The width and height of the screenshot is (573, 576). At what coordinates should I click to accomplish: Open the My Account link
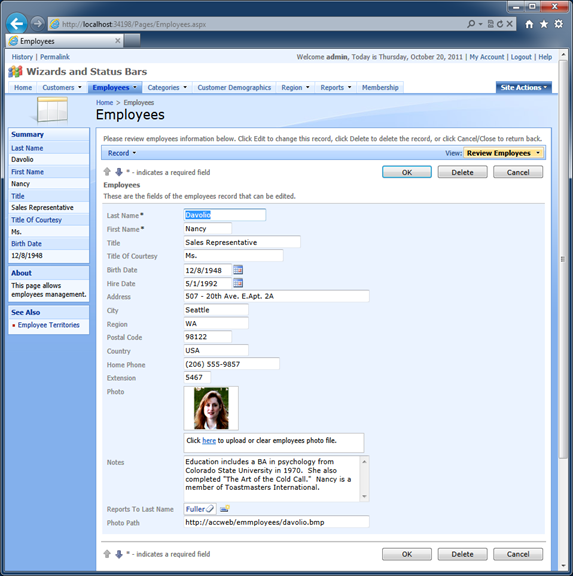[x=487, y=57]
